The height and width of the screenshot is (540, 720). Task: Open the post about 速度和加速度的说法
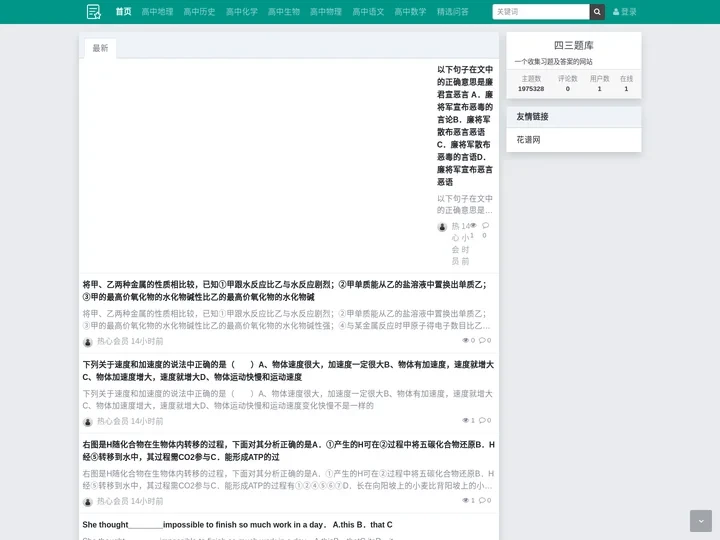click(x=288, y=371)
